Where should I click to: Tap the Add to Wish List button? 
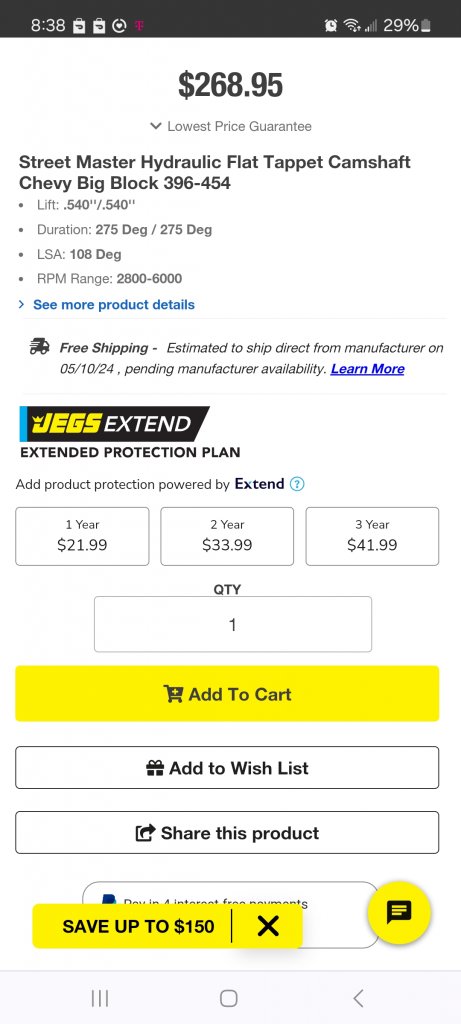point(227,767)
